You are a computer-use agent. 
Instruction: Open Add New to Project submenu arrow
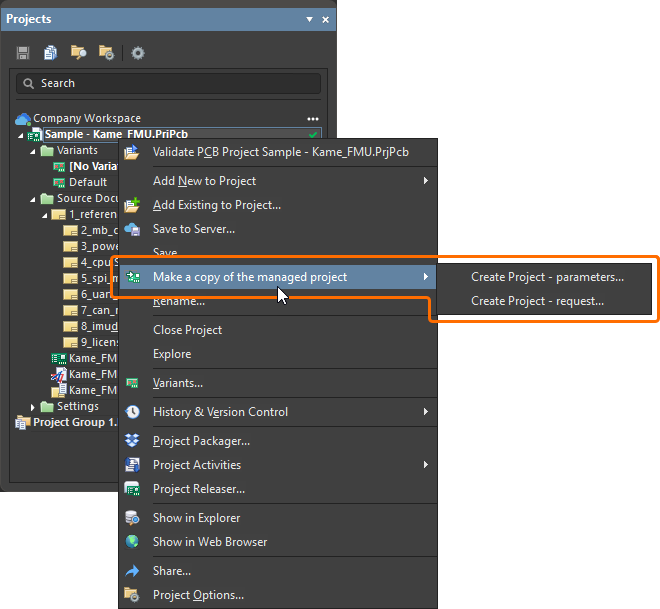426,181
